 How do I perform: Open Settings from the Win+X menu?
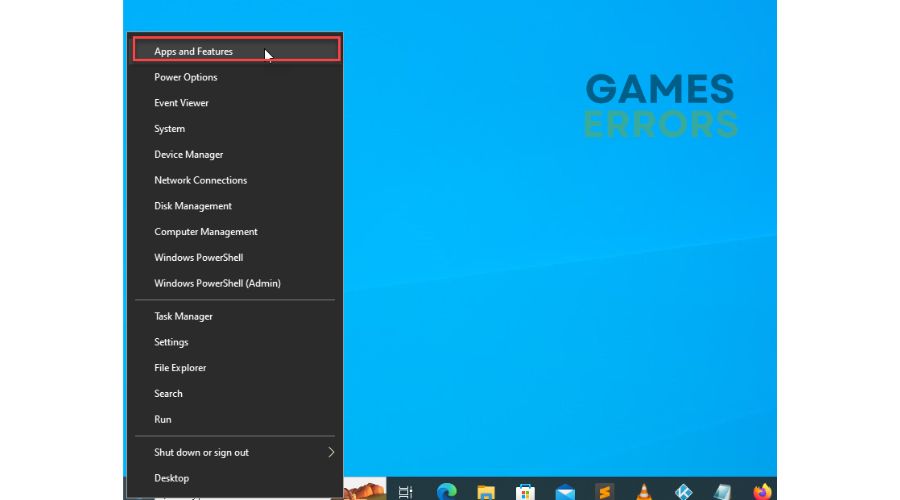coord(235,342)
